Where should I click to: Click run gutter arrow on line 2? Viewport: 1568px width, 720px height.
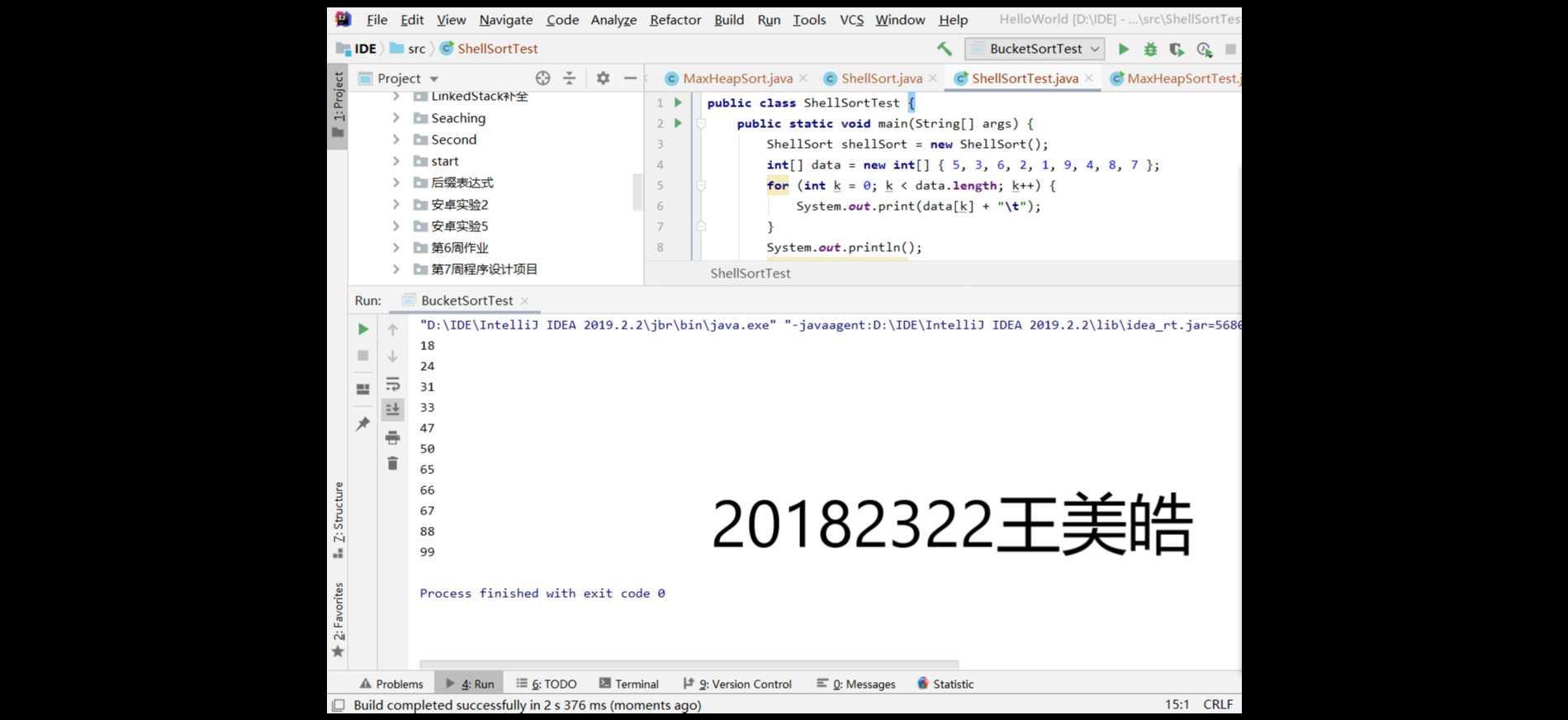coord(678,123)
